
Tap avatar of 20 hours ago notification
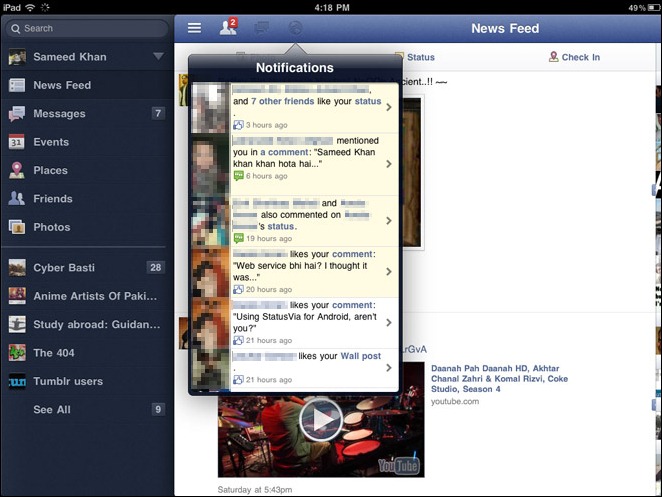point(210,272)
